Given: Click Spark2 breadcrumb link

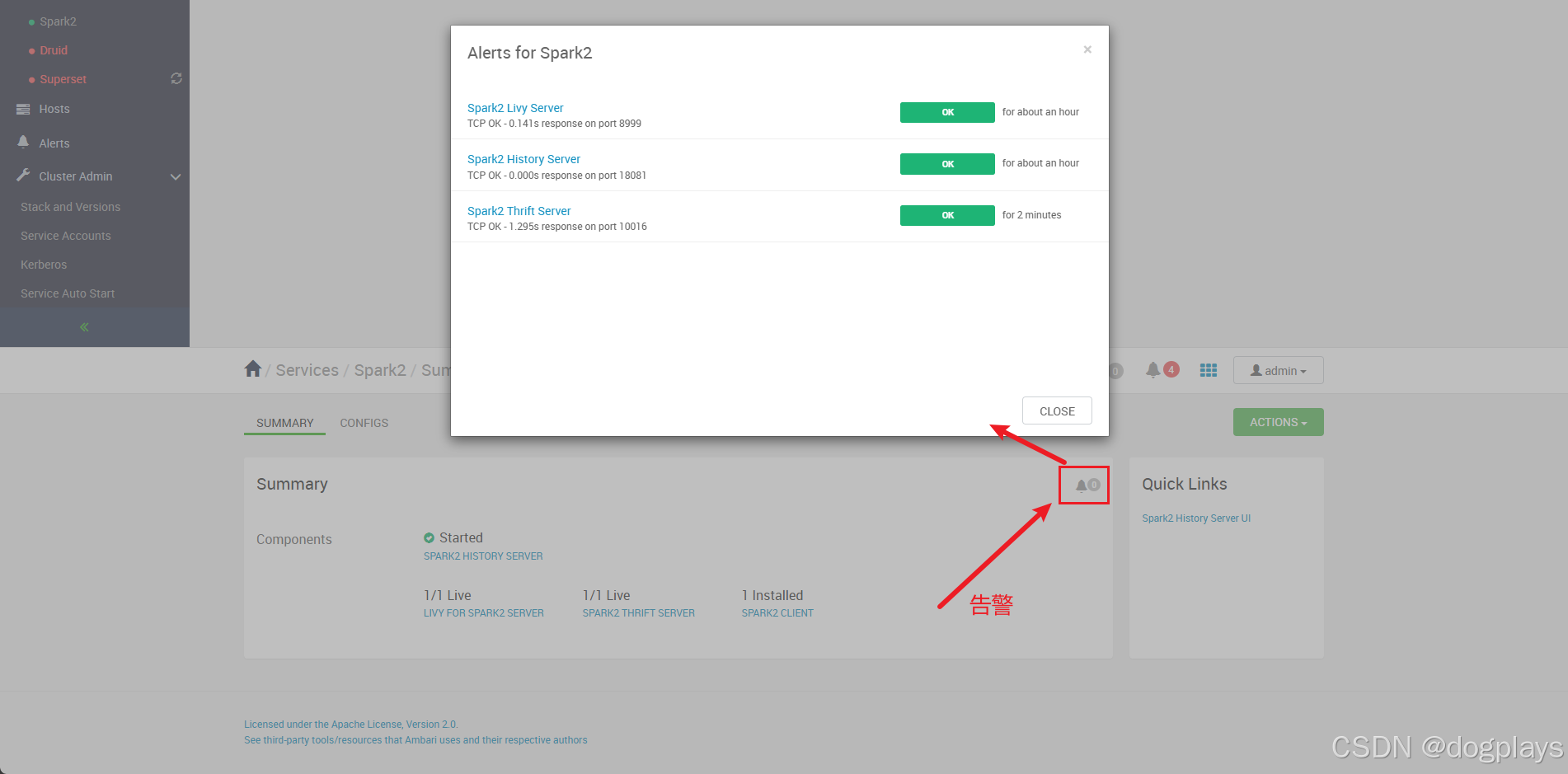Looking at the screenshot, I should (x=380, y=370).
